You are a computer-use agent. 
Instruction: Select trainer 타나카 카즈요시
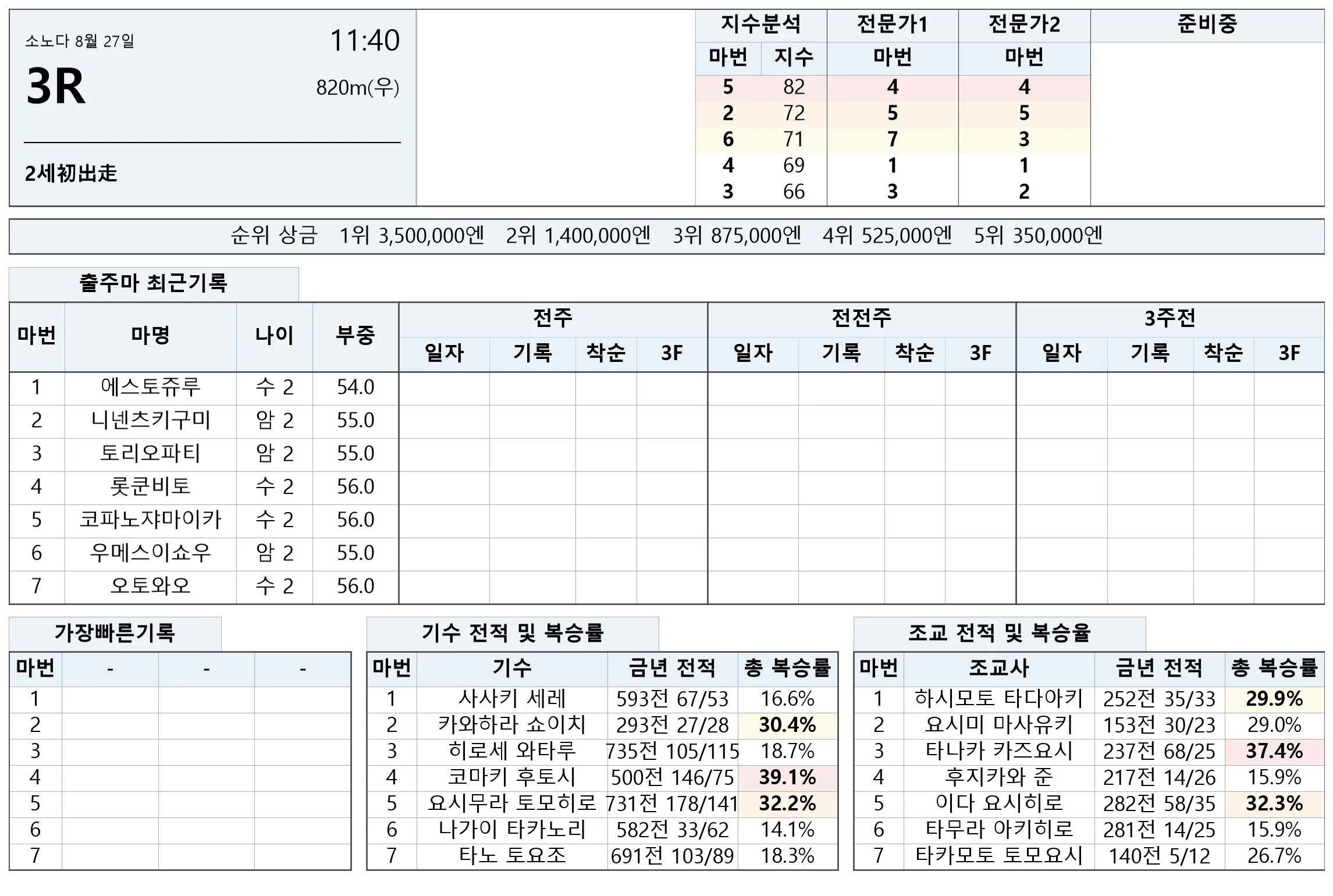coord(999,752)
